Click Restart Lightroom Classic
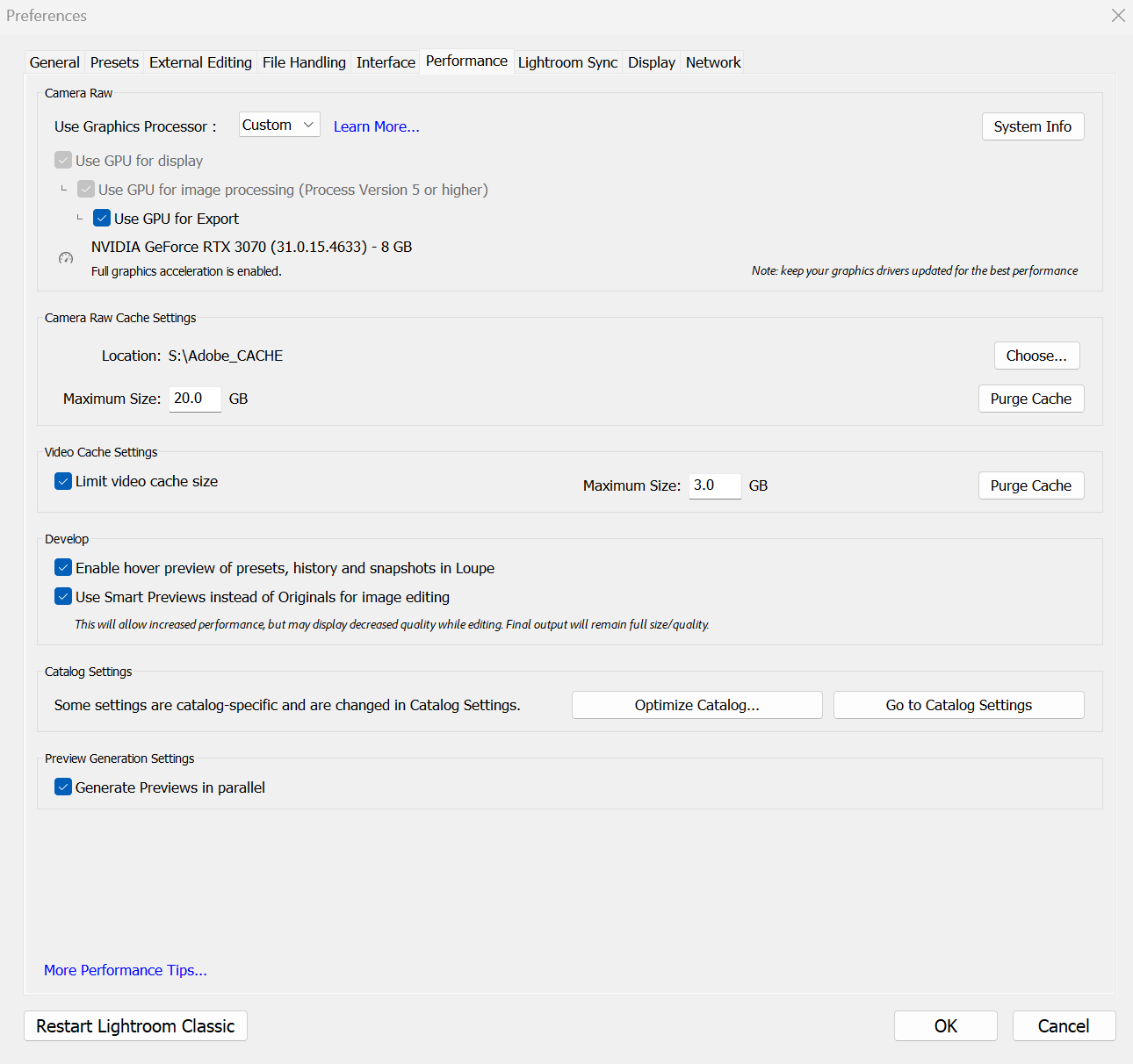The height and width of the screenshot is (1064, 1133). pos(135,1025)
